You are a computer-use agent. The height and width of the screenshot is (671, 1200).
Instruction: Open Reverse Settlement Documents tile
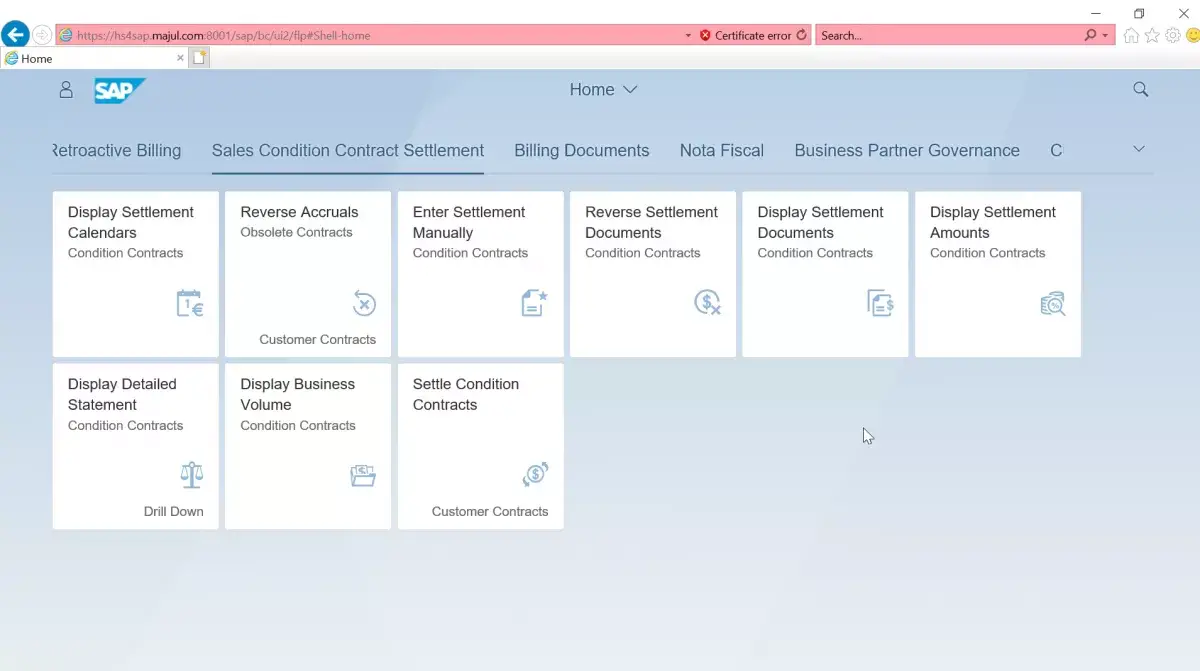tap(653, 274)
